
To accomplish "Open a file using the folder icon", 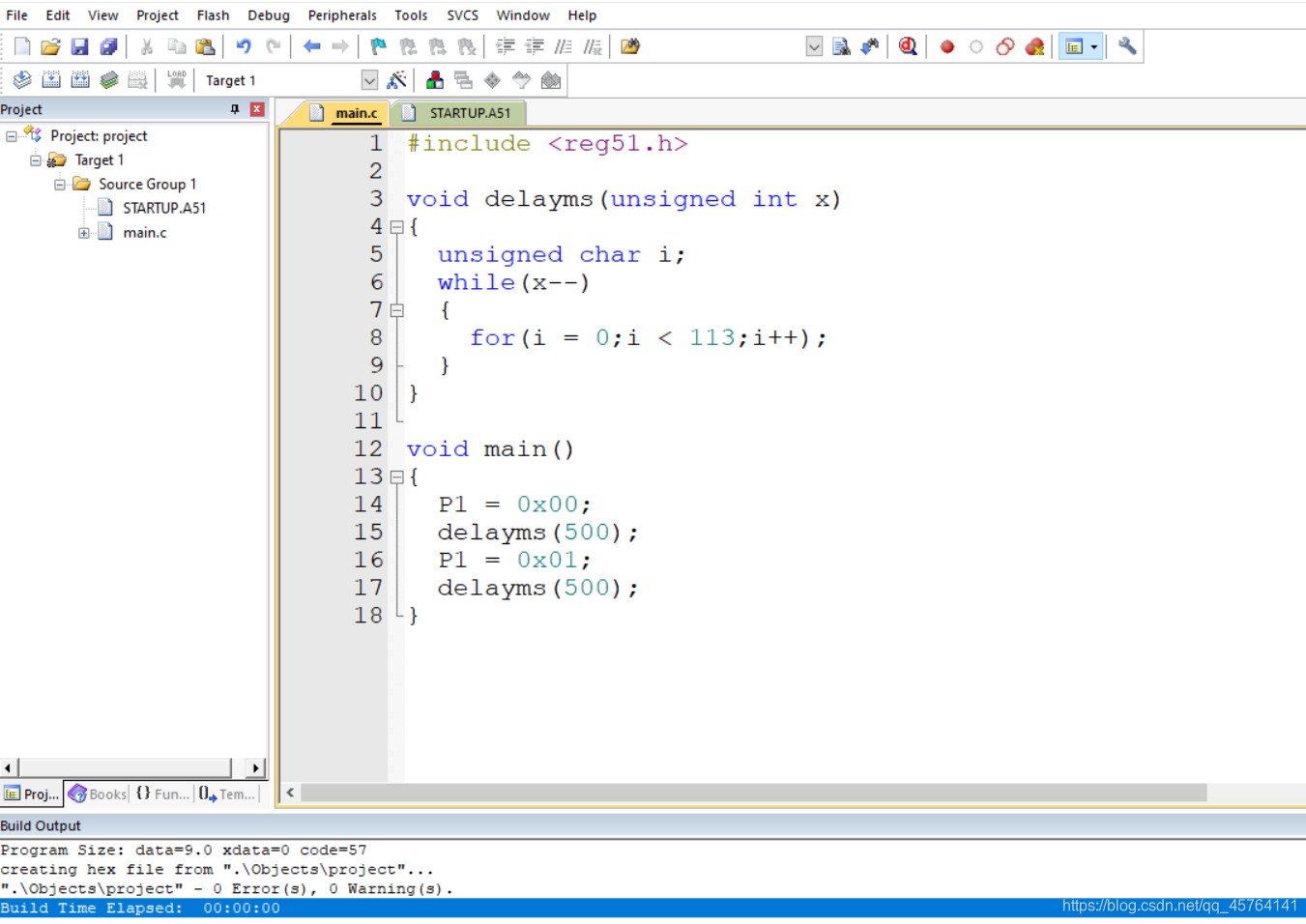I will click(x=51, y=46).
